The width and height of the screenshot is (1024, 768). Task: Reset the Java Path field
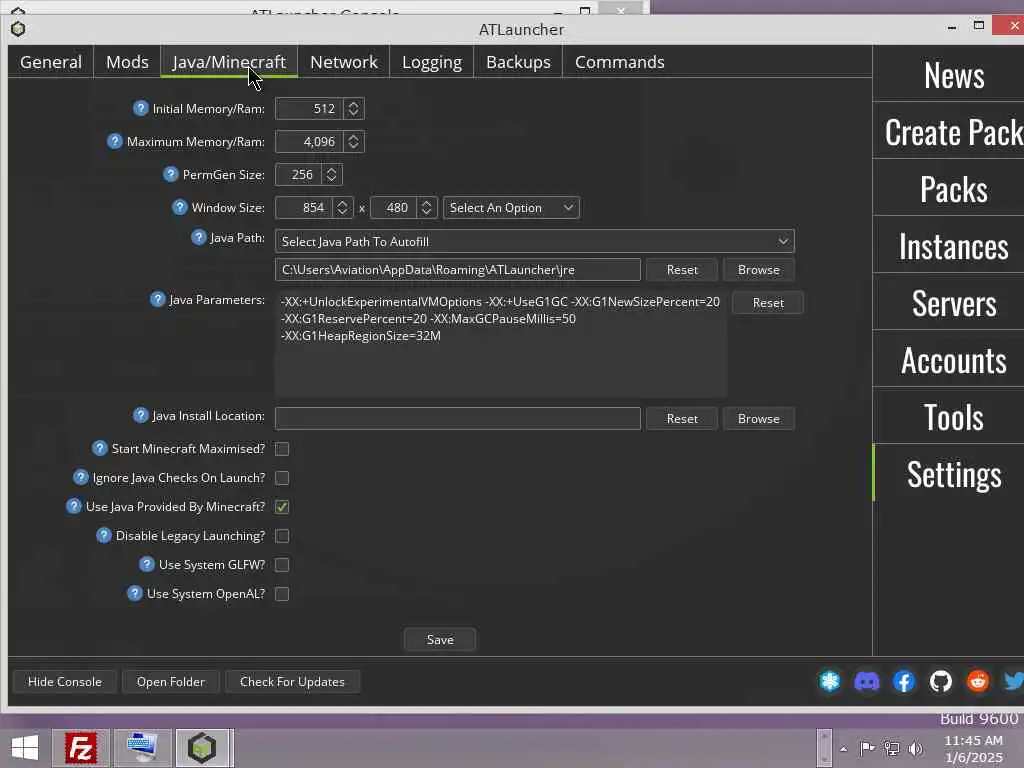pyautogui.click(x=682, y=270)
